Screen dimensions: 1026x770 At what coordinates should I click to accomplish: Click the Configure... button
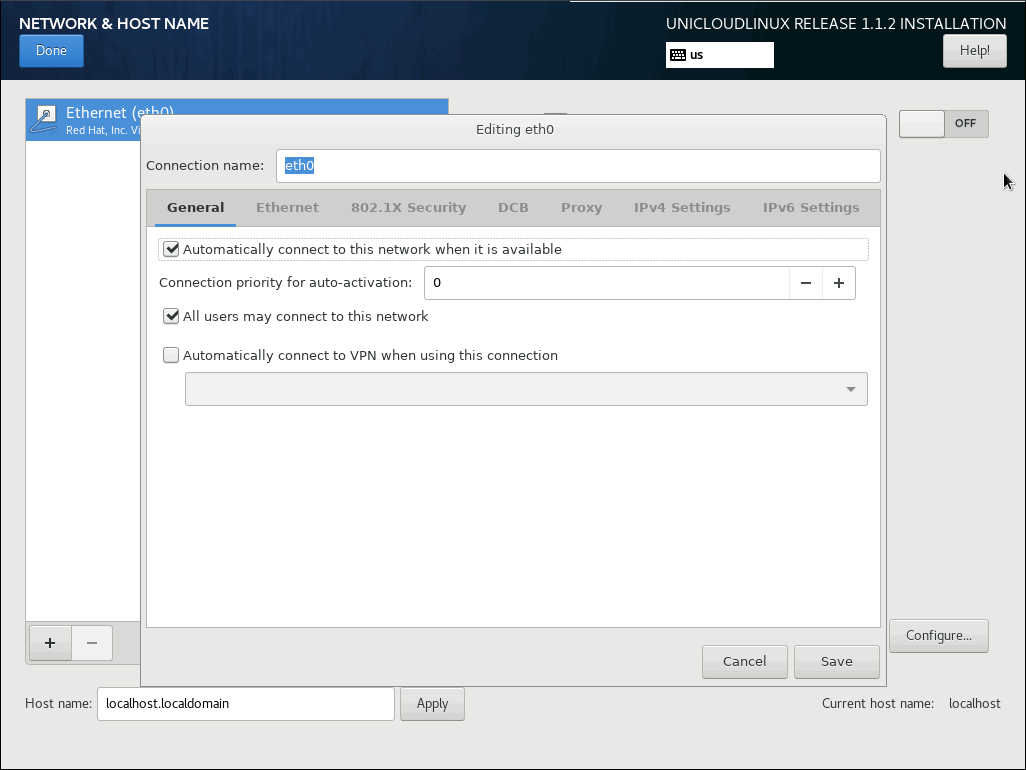tap(938, 636)
